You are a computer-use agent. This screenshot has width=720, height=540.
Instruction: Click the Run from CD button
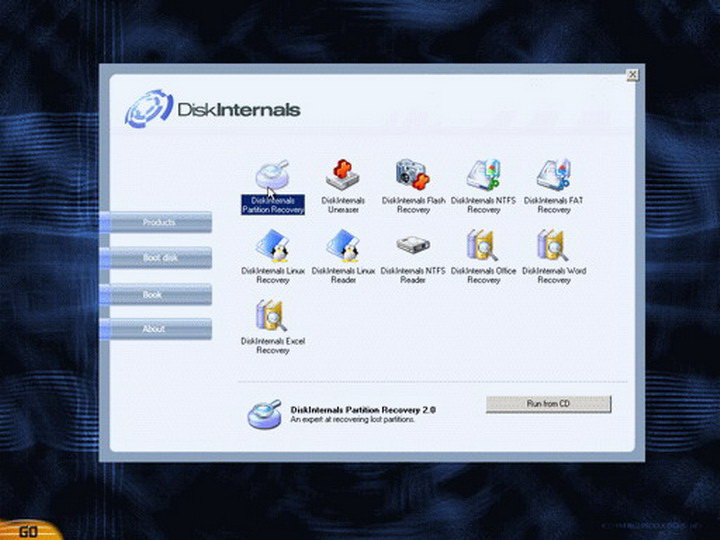coord(549,404)
